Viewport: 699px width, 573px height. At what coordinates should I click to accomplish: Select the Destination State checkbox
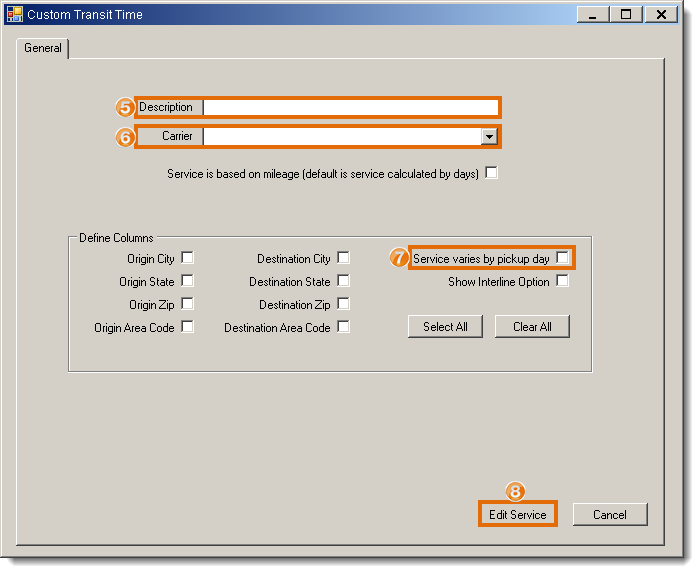pyautogui.click(x=343, y=281)
